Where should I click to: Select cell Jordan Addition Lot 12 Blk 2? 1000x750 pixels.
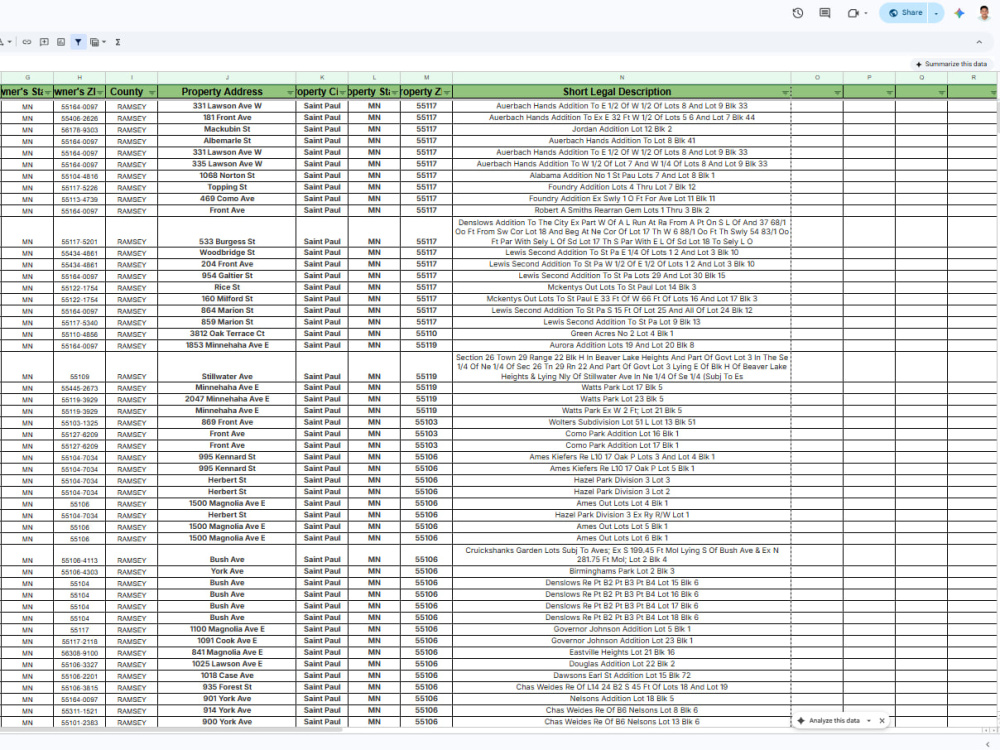coord(622,129)
